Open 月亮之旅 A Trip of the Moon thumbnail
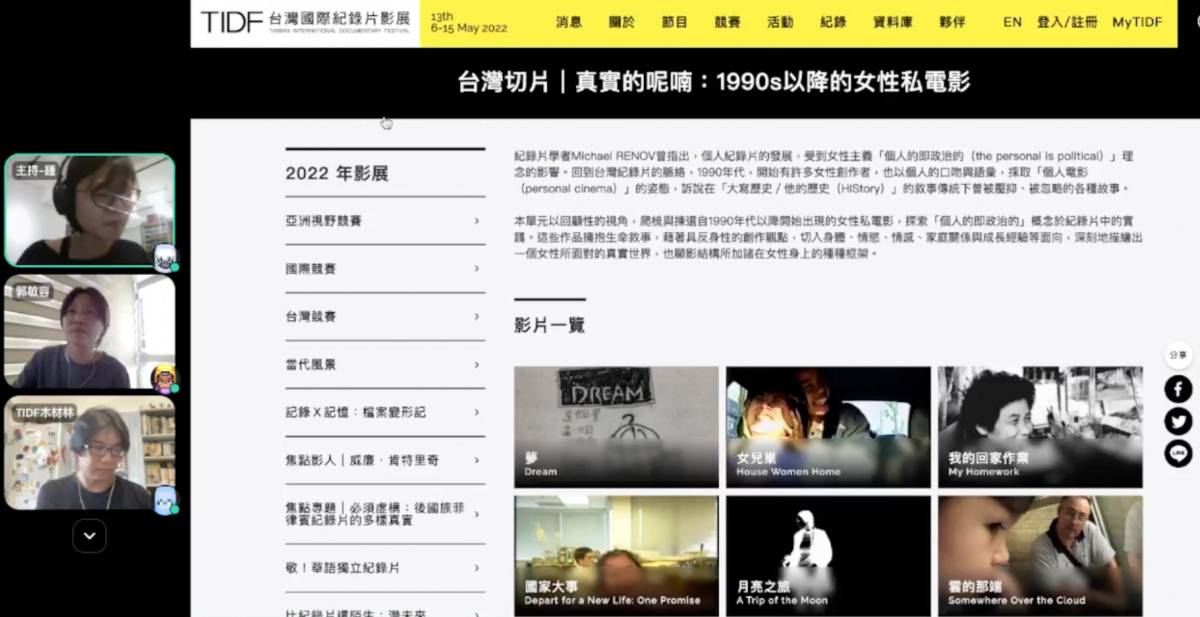The height and width of the screenshot is (617, 1200). pyautogui.click(x=828, y=556)
